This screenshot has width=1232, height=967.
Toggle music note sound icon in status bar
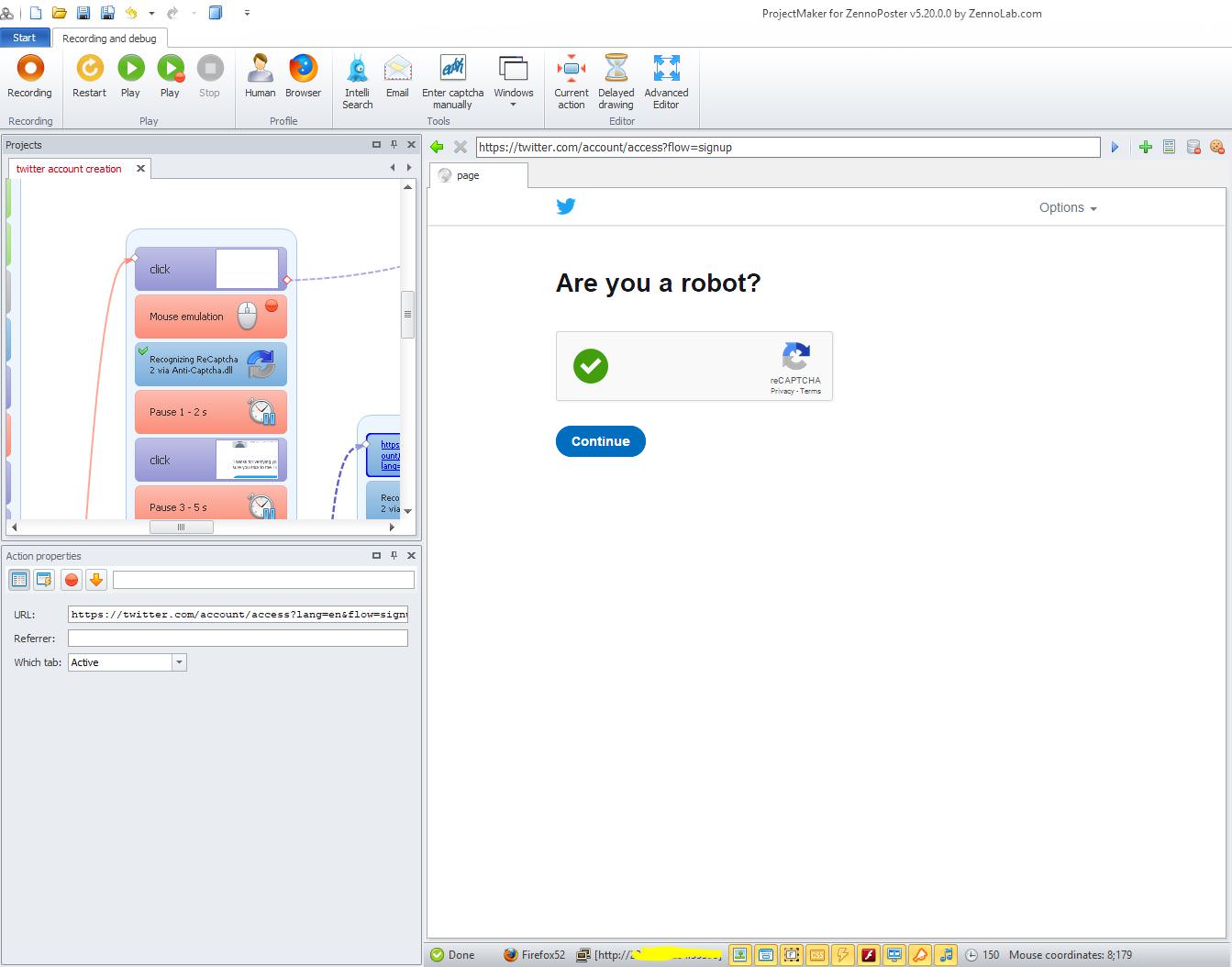pos(946,955)
